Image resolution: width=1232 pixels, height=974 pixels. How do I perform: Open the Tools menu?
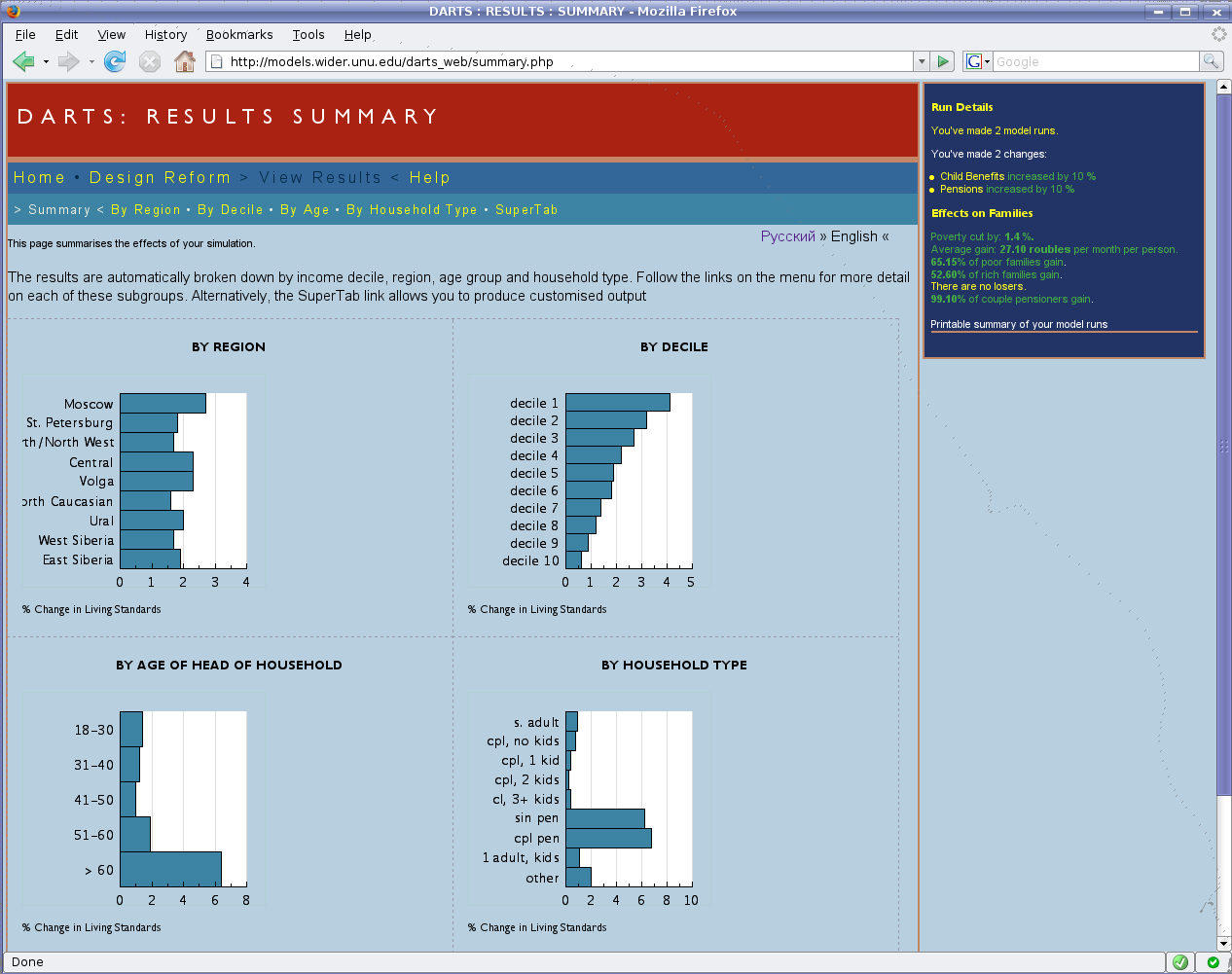(x=308, y=35)
